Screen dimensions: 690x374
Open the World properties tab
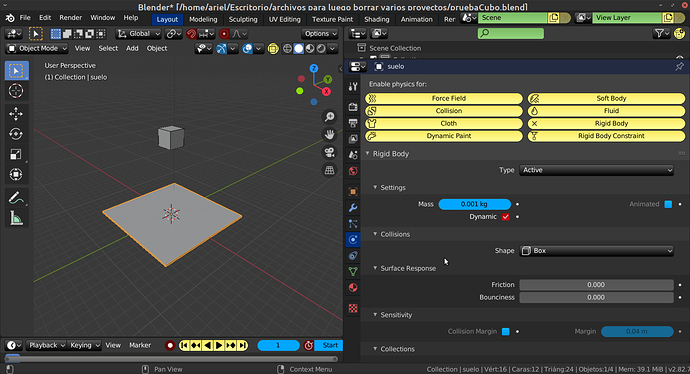click(x=353, y=171)
